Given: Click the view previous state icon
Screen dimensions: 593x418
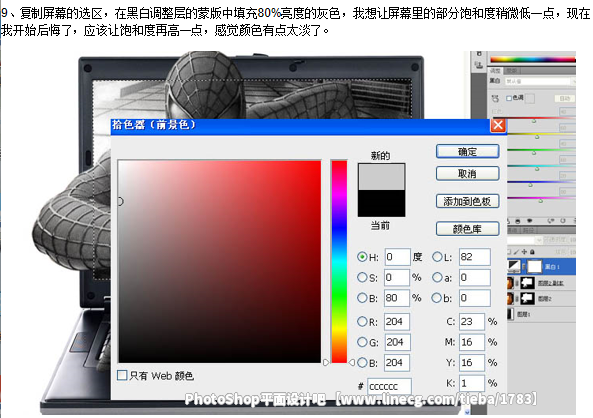Looking at the screenshot, I should [x=551, y=221].
